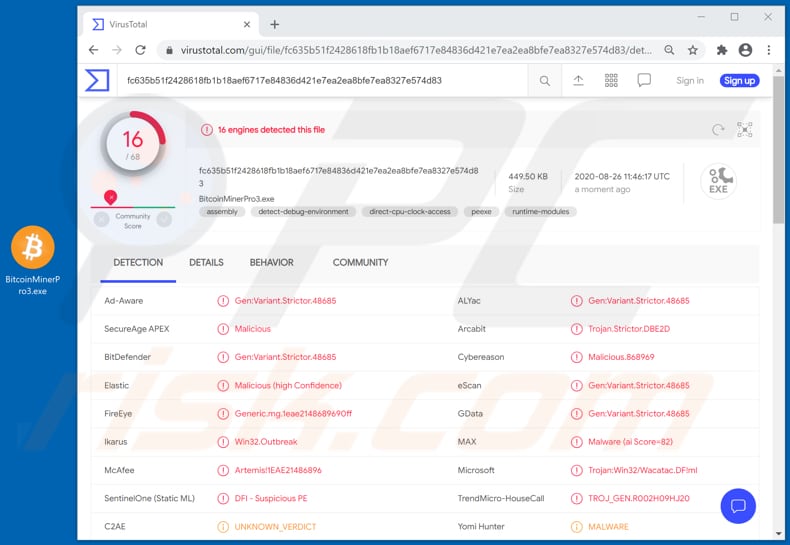Viewport: 790px width, 545px height.
Task: Click the alert icon beside the Ad-Aware detection
Action: click(x=223, y=301)
